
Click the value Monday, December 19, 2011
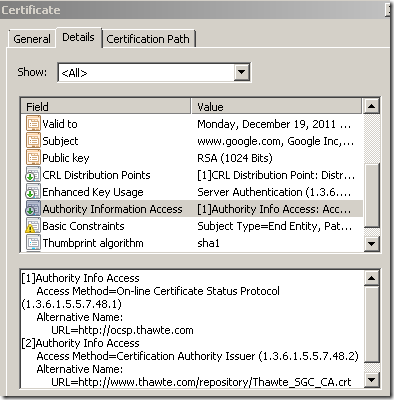click(x=274, y=124)
